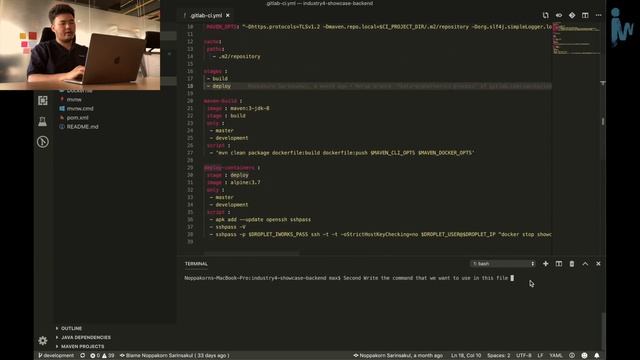Viewport: 640px width, 360px height.
Task: Click the '.m2/repository' cache path line
Action: coord(236,56)
